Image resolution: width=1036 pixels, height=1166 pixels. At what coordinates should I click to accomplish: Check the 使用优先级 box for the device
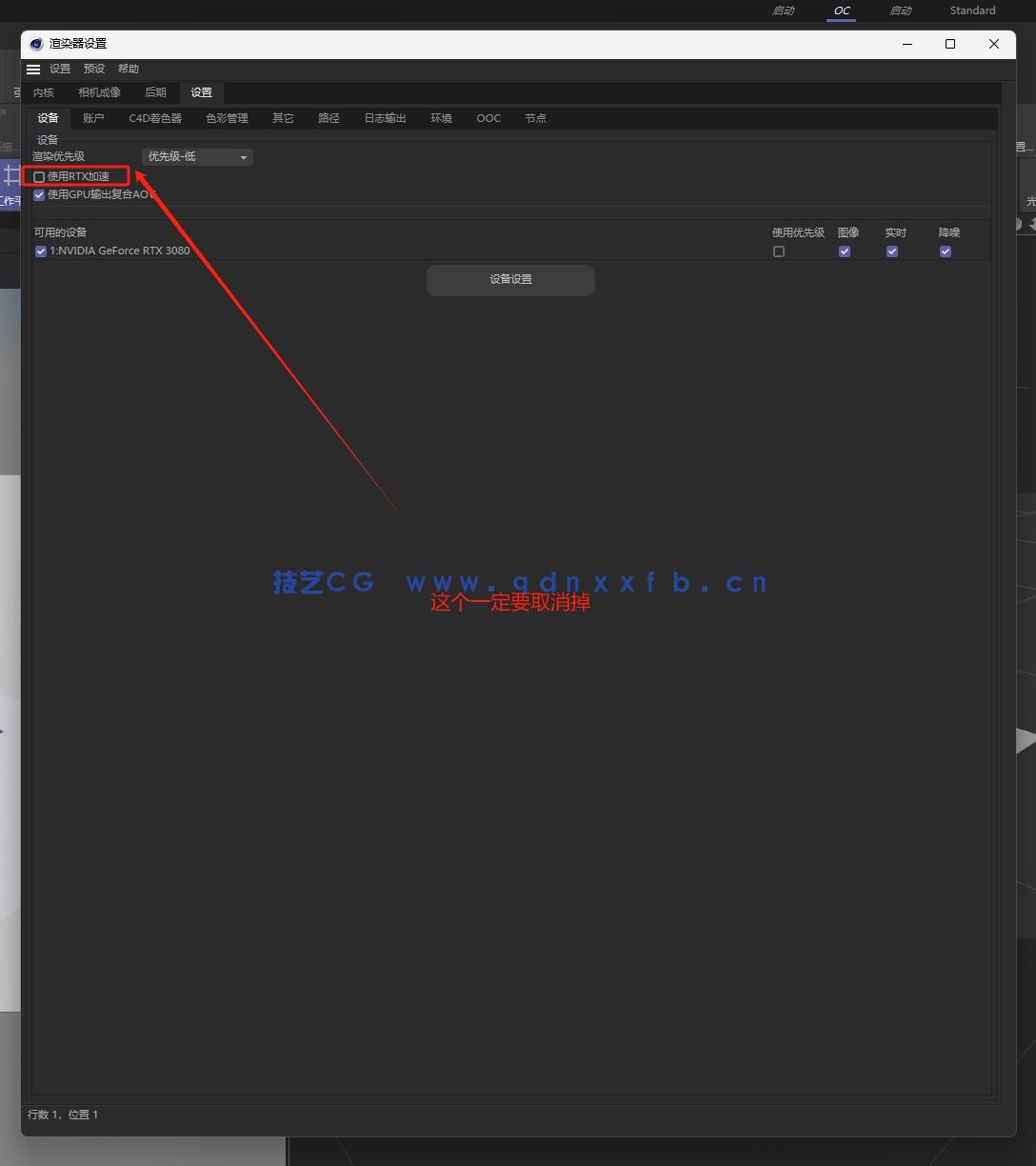tap(779, 251)
